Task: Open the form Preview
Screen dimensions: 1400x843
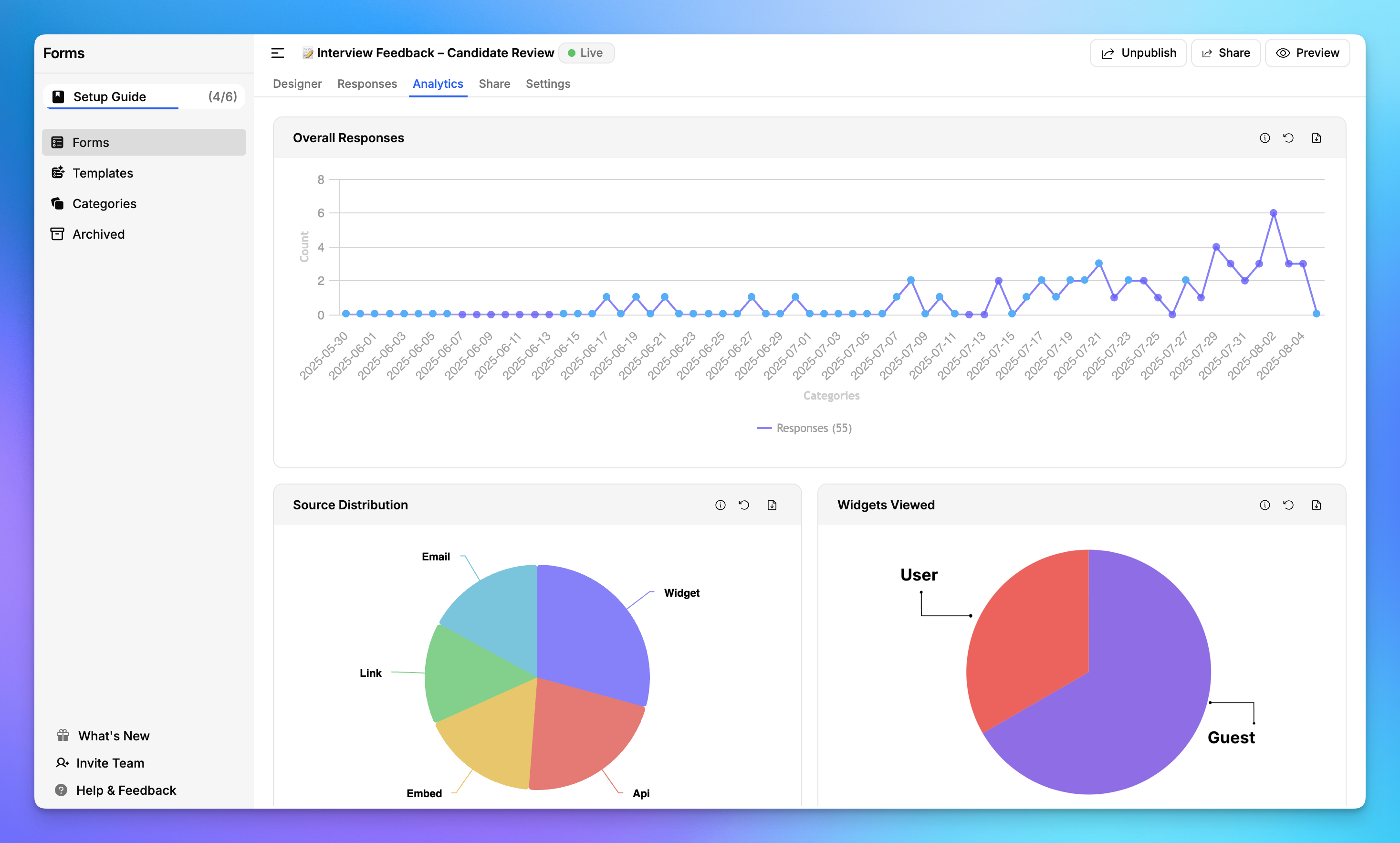Action: pos(1307,52)
